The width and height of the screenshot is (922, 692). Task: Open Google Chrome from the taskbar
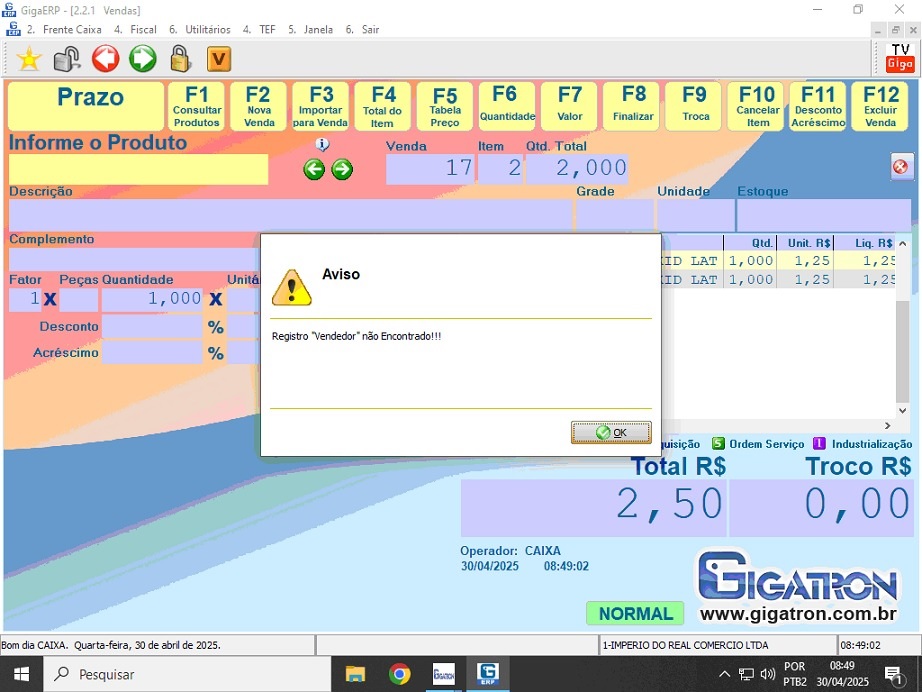(x=400, y=674)
